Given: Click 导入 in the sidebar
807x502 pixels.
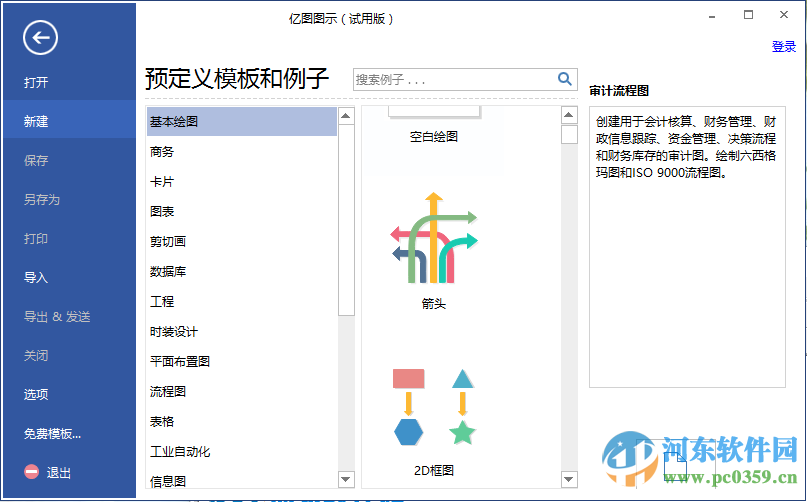Looking at the screenshot, I should [x=36, y=278].
